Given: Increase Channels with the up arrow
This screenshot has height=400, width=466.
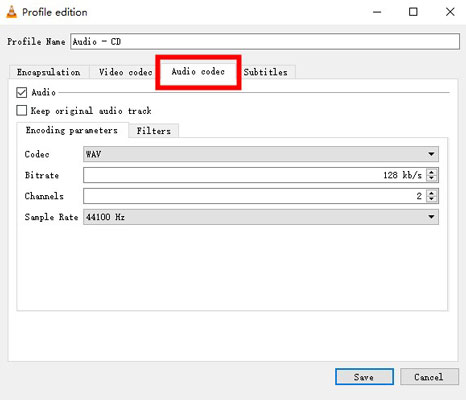Looking at the screenshot, I should 432,193.
